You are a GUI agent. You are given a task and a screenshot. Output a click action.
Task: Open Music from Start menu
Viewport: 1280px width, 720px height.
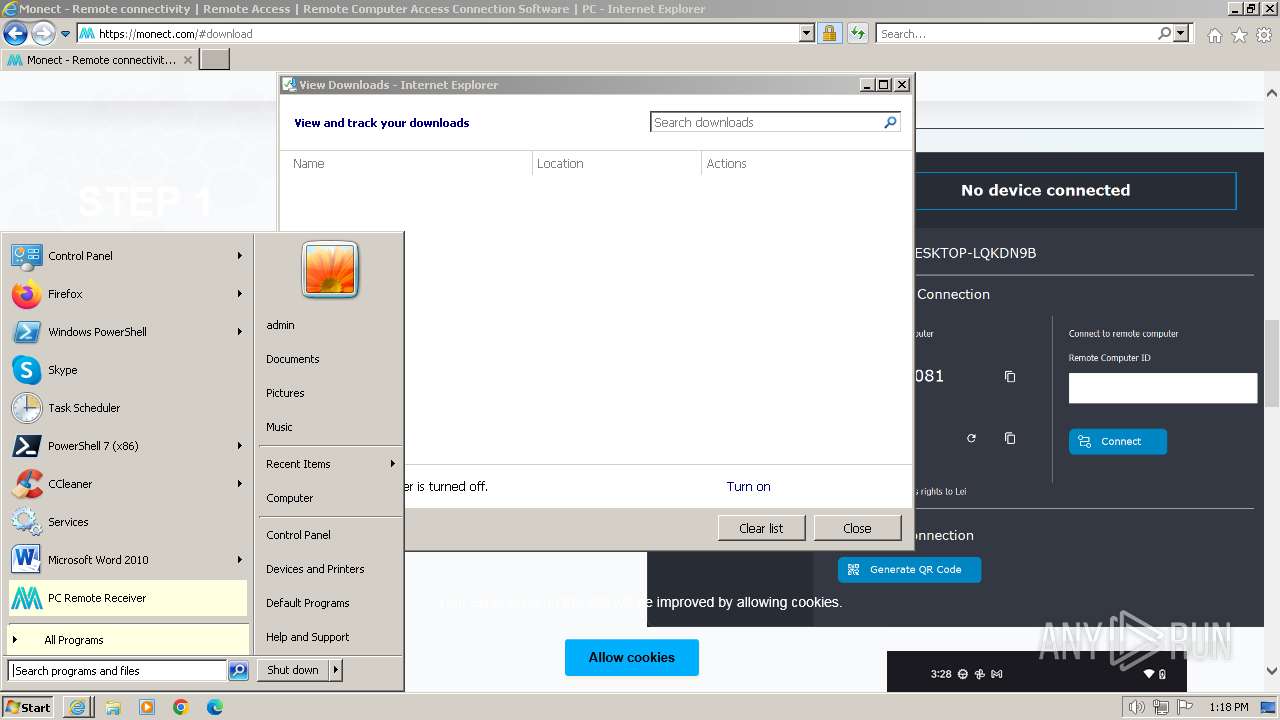[x=279, y=427]
